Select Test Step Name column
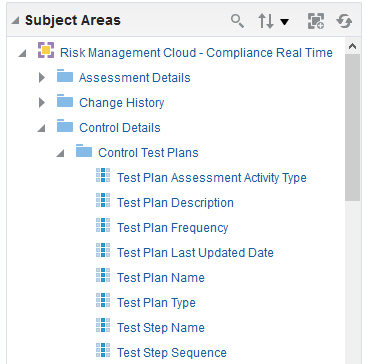The image size is (365, 364). click(x=161, y=328)
